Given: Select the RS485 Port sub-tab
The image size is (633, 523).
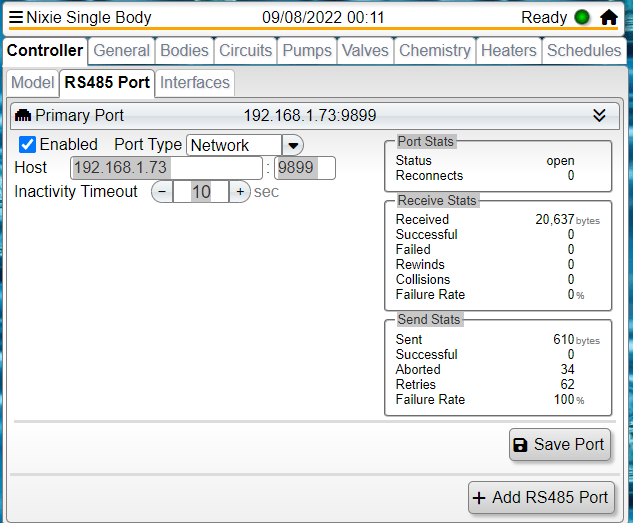Looking at the screenshot, I should [107, 83].
